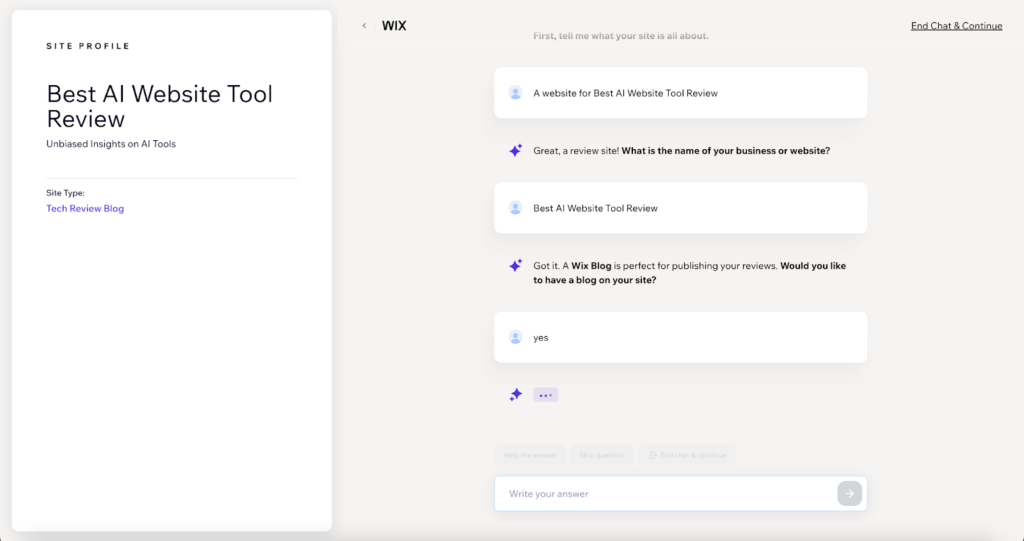Click sparkle icon next to 'Great, a review site!'
1024x541 pixels.
[x=515, y=151]
